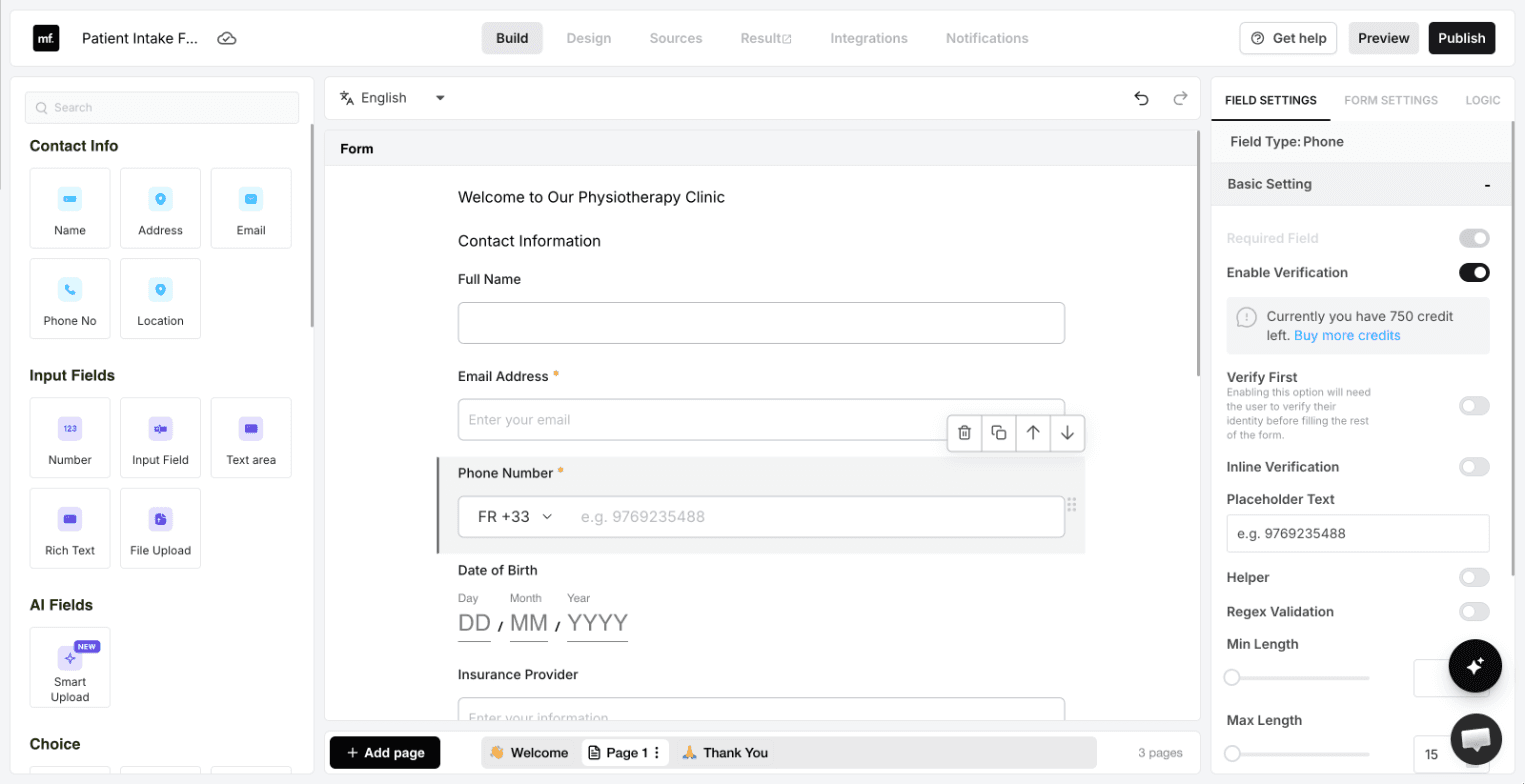Publish the form
This screenshot has height=784, width=1525.
coord(1462,38)
